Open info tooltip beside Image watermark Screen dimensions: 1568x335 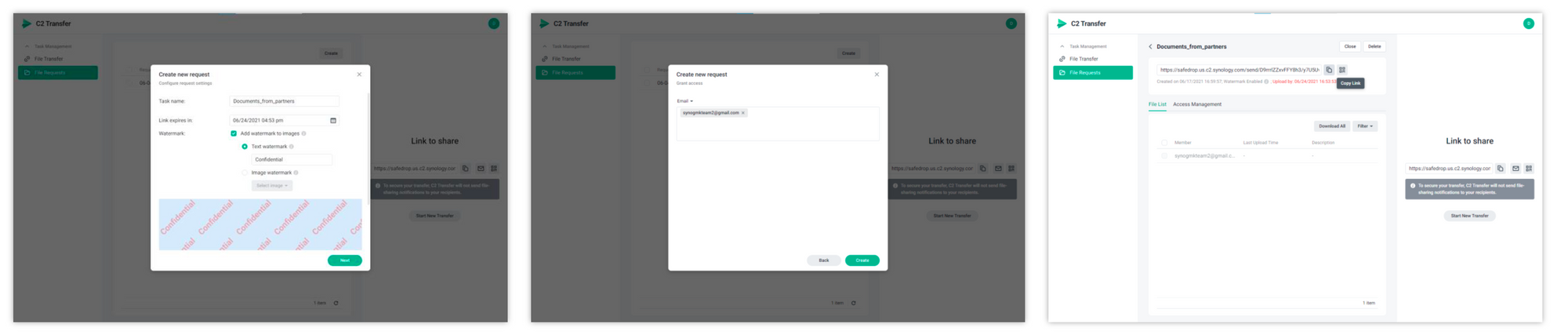pyautogui.click(x=296, y=173)
